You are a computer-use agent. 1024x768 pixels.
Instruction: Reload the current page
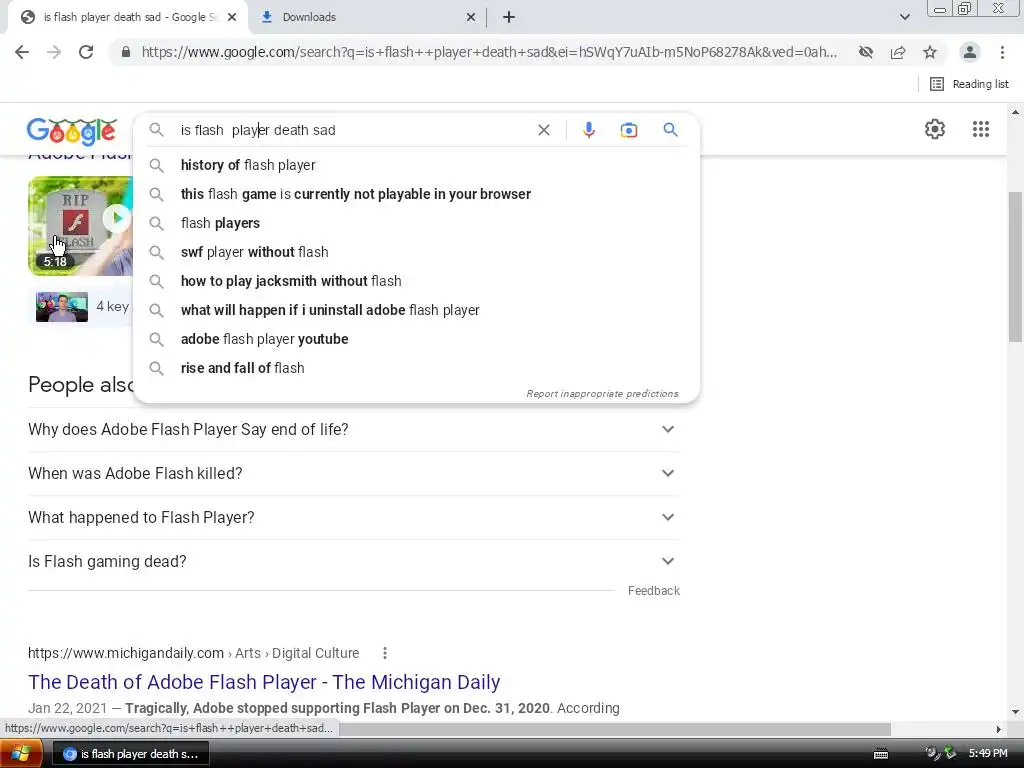pyautogui.click(x=86, y=52)
